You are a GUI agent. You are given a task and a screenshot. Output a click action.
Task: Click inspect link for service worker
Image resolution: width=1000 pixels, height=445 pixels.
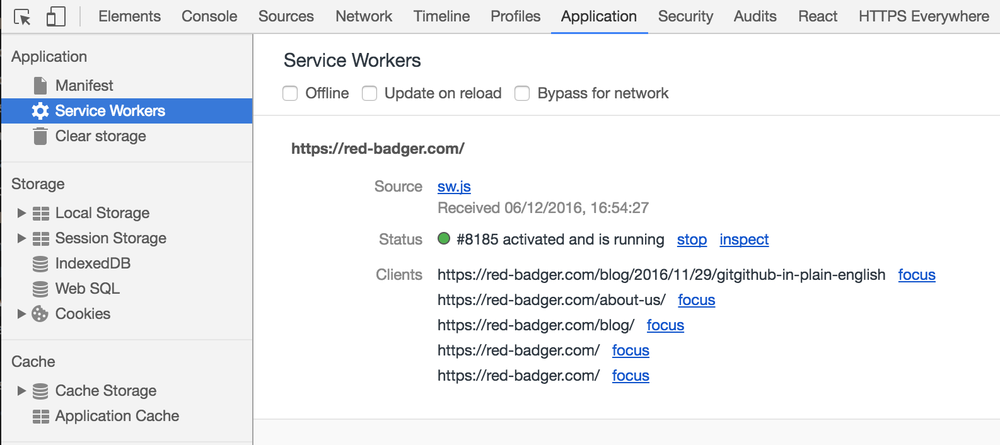744,239
